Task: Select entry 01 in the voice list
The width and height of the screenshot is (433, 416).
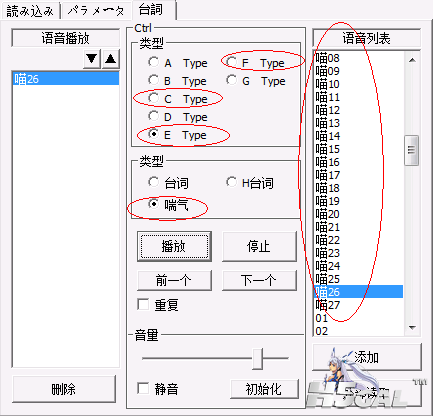Action: coord(359,318)
